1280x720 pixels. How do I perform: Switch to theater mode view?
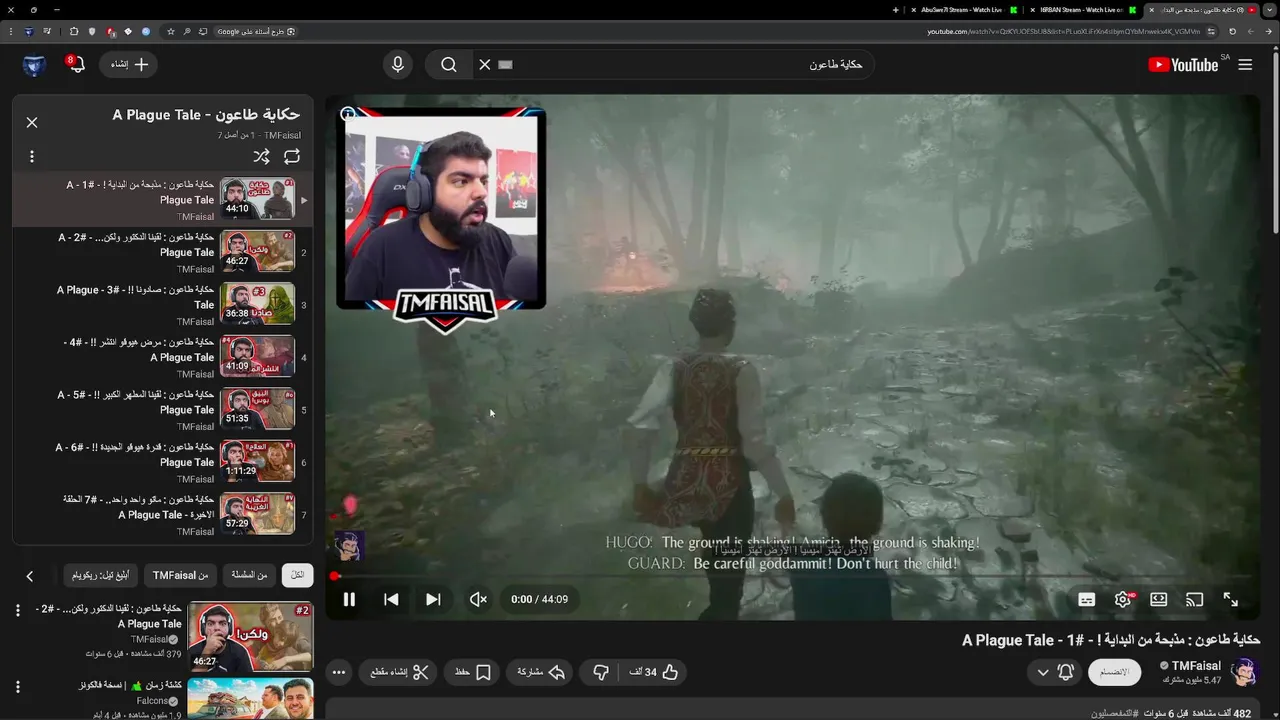point(1159,599)
